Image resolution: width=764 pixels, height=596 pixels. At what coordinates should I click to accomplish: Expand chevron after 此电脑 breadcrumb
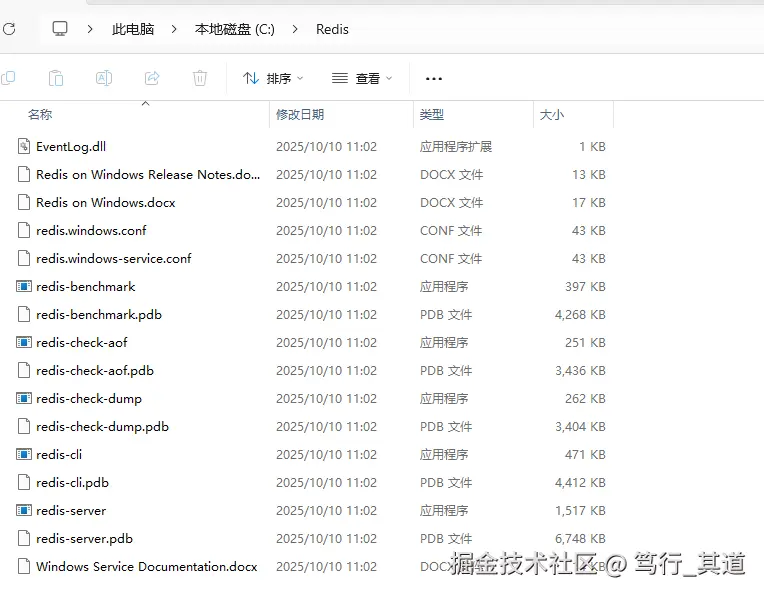tap(174, 29)
